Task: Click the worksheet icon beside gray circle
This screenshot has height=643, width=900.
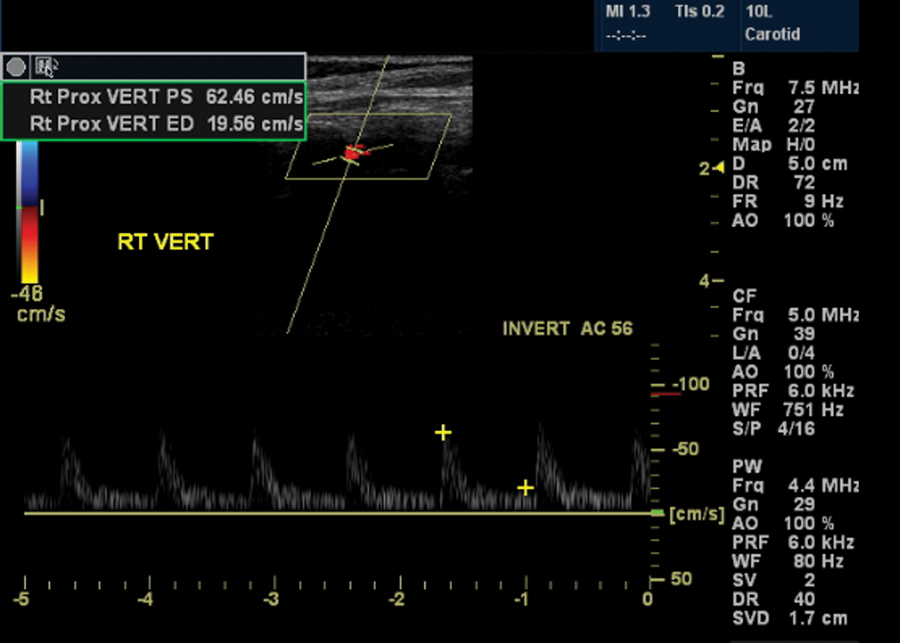Action: 45,67
